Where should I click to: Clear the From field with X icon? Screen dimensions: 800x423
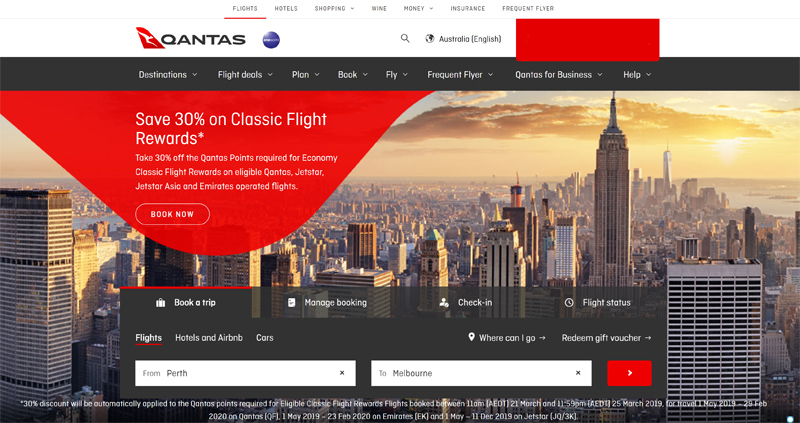click(x=342, y=373)
